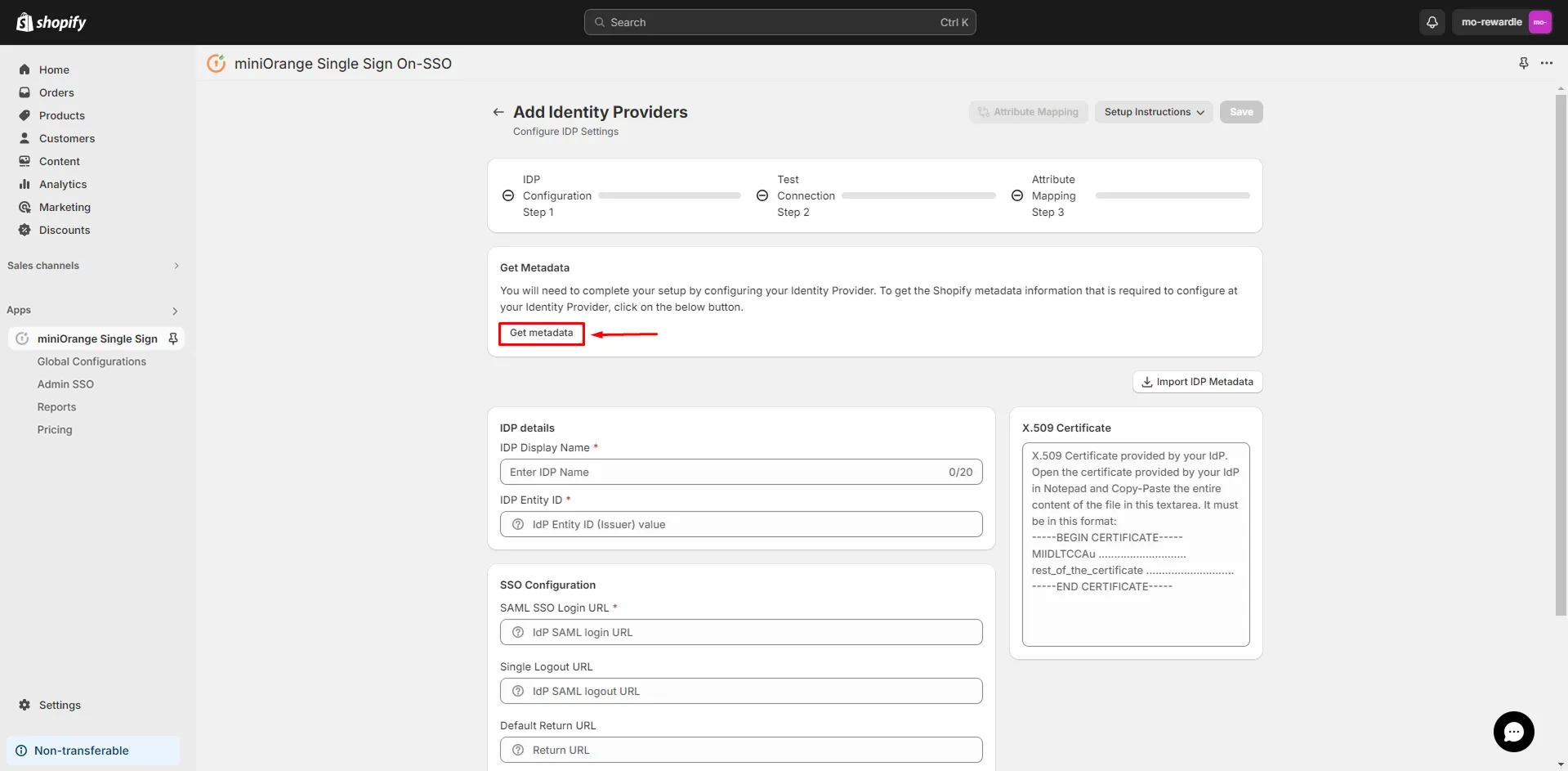
Task: Open the Home icon in sidebar
Action: (25, 69)
